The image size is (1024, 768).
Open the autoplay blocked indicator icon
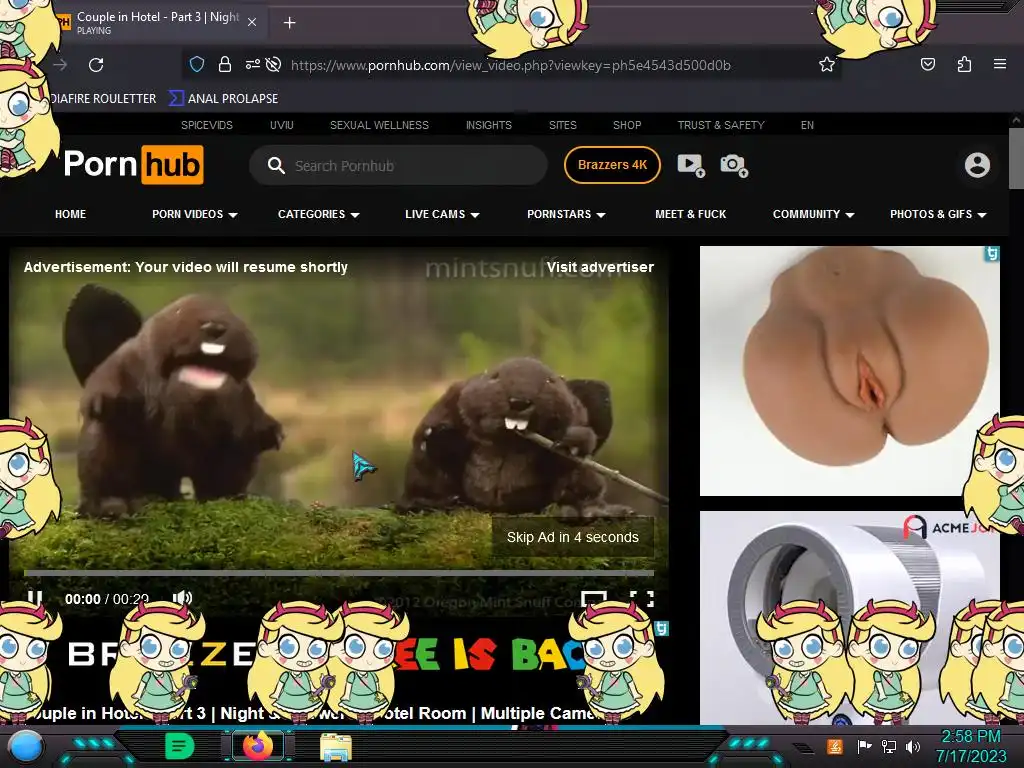pyautogui.click(x=274, y=64)
